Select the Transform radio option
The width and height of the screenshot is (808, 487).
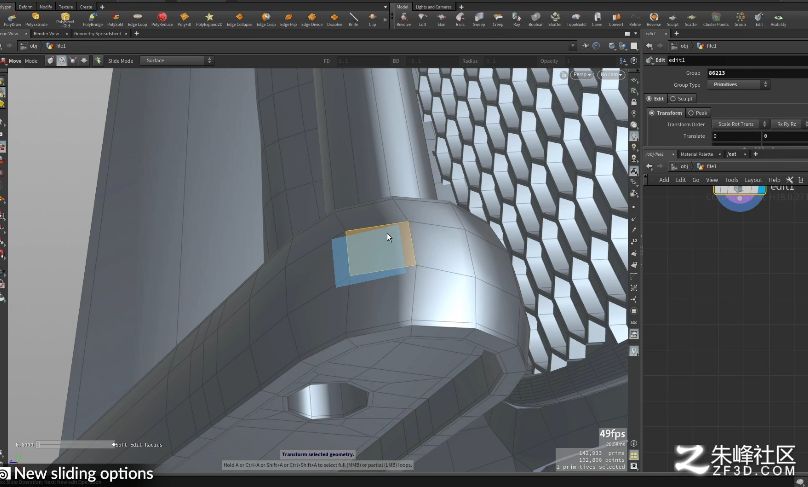666,112
